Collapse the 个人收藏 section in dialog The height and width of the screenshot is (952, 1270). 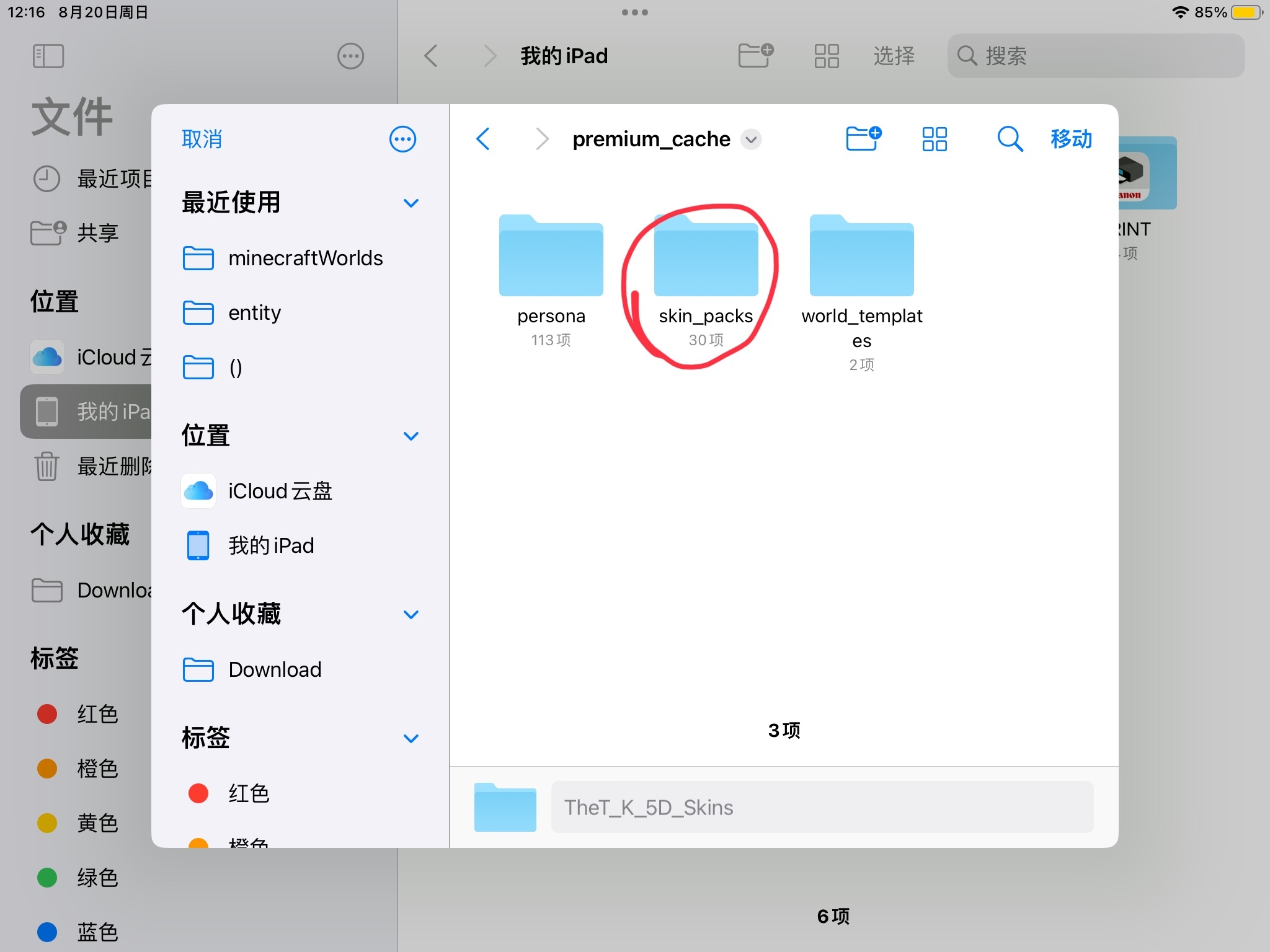[x=411, y=614]
